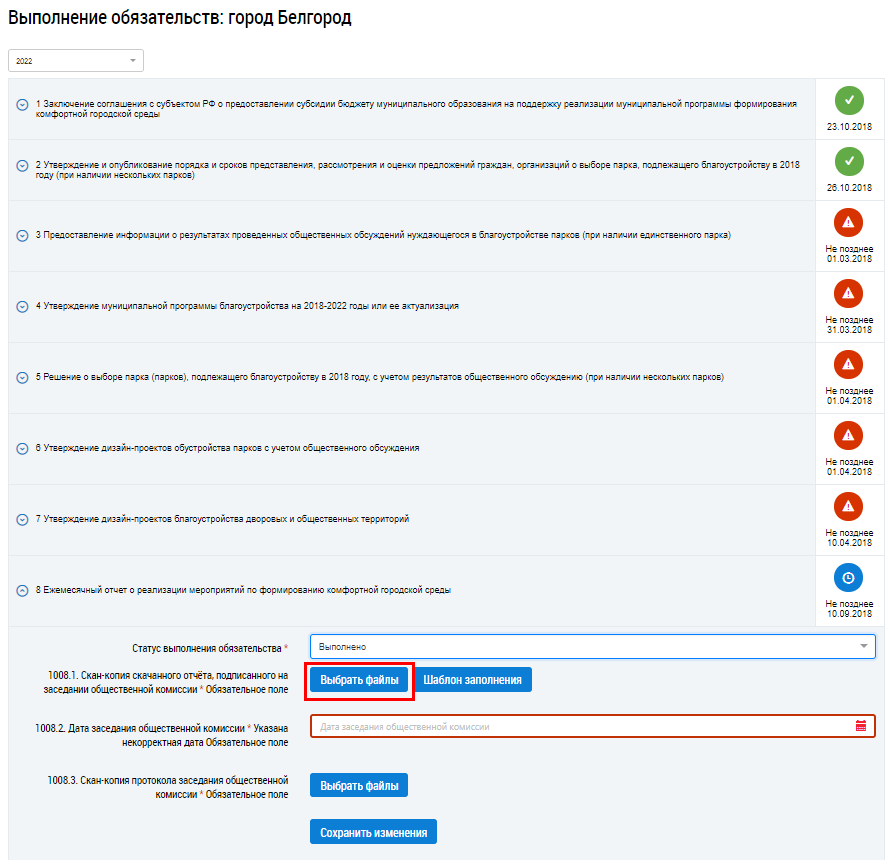This screenshot has width=894, height=860.
Task: Click label Статус выполнения обязательства
Action: coord(210,648)
